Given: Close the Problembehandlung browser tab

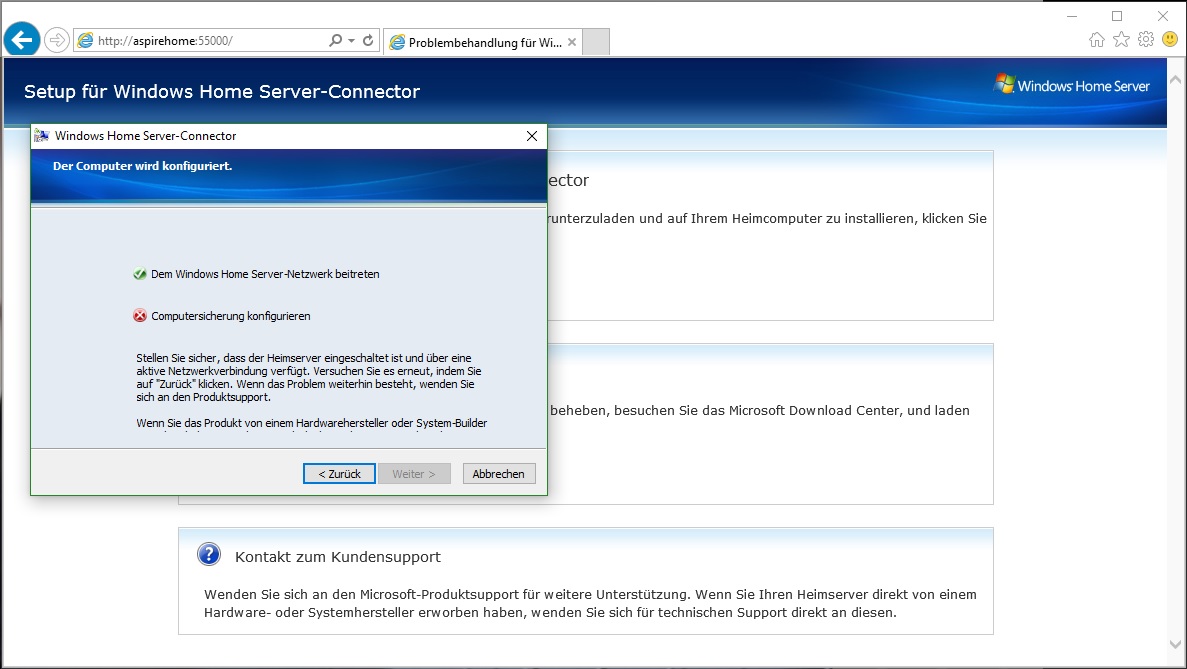Looking at the screenshot, I should coord(572,43).
